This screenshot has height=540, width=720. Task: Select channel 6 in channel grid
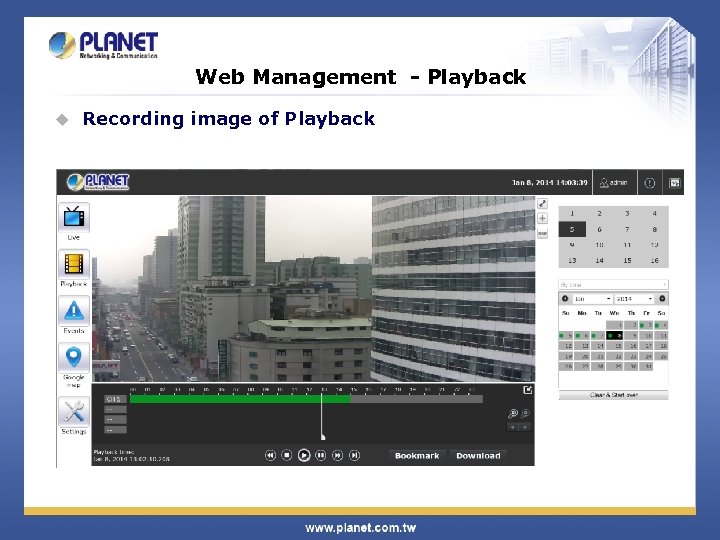point(600,229)
